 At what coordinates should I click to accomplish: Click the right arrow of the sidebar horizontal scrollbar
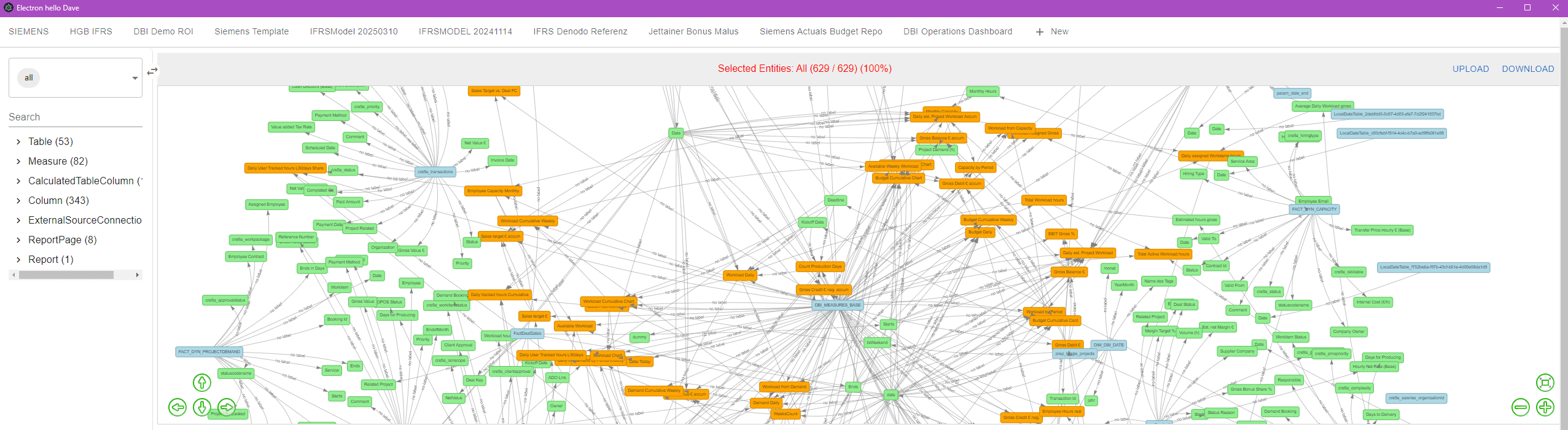pos(138,275)
